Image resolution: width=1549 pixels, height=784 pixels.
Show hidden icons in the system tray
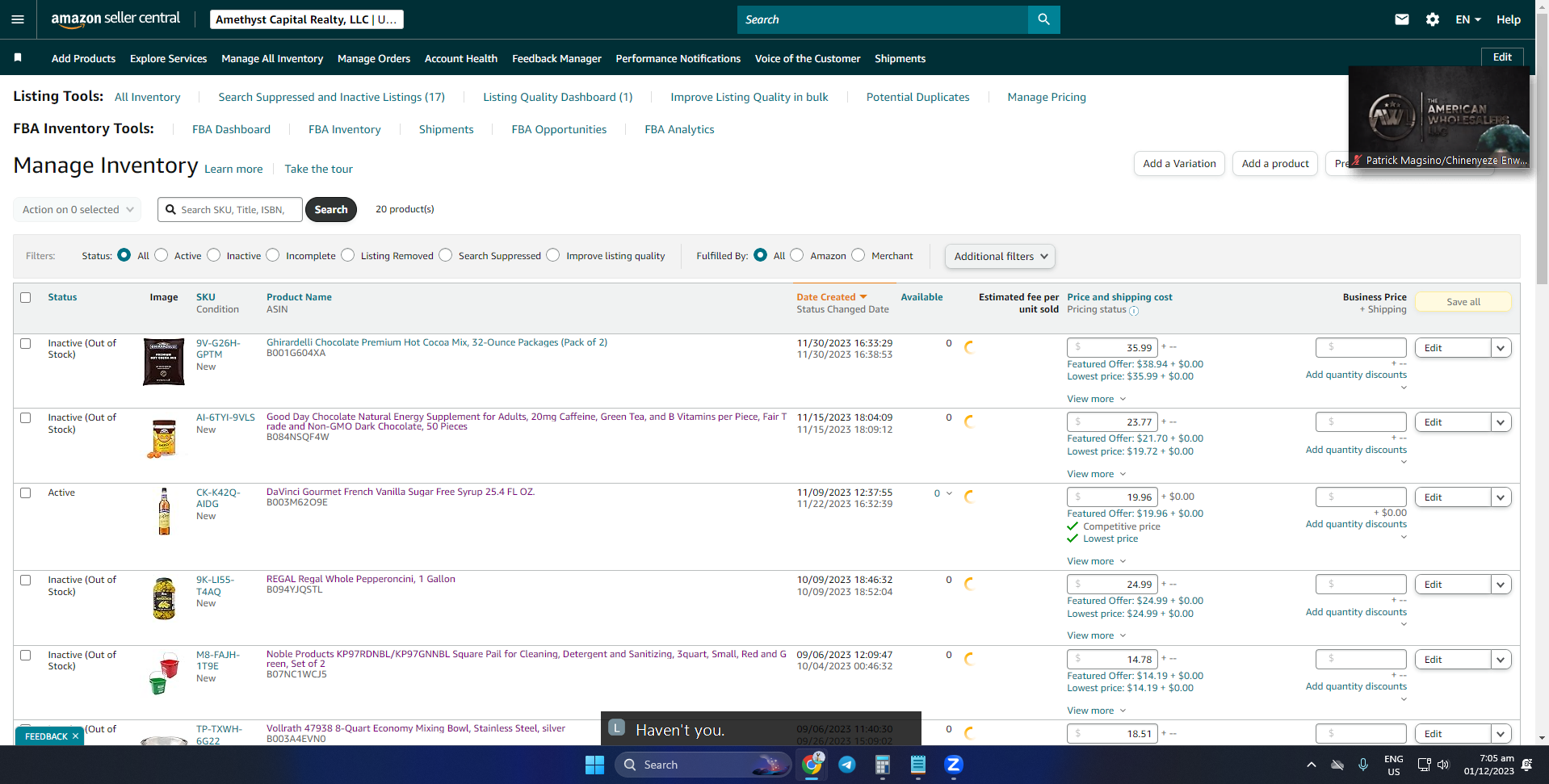pyautogui.click(x=1312, y=765)
